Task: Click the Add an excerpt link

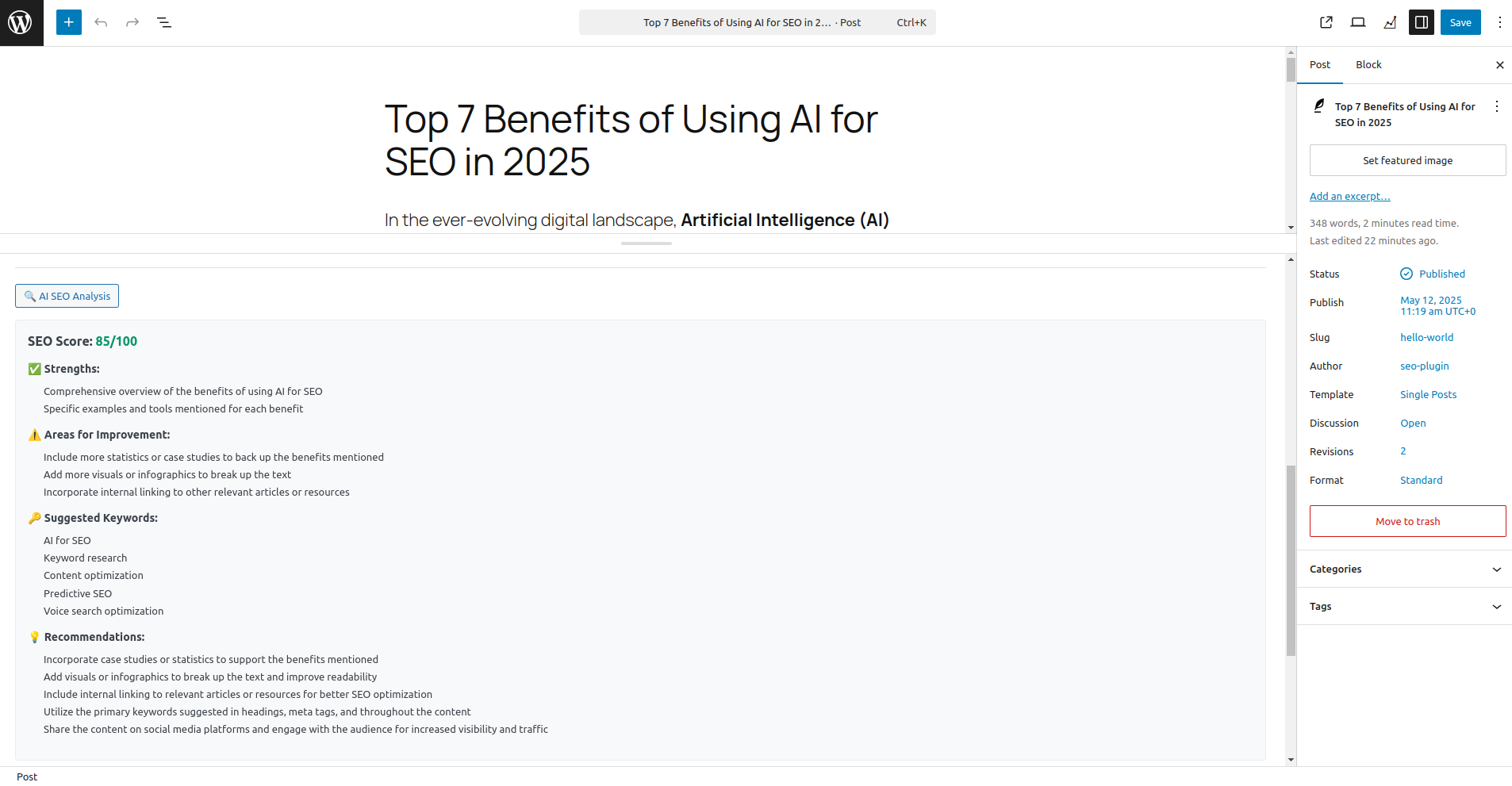Action: tap(1349, 196)
